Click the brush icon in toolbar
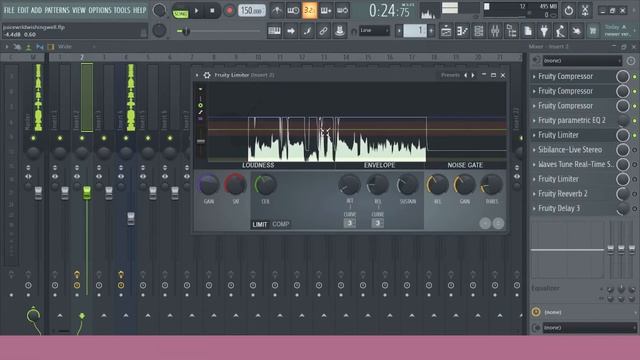 coord(307,31)
